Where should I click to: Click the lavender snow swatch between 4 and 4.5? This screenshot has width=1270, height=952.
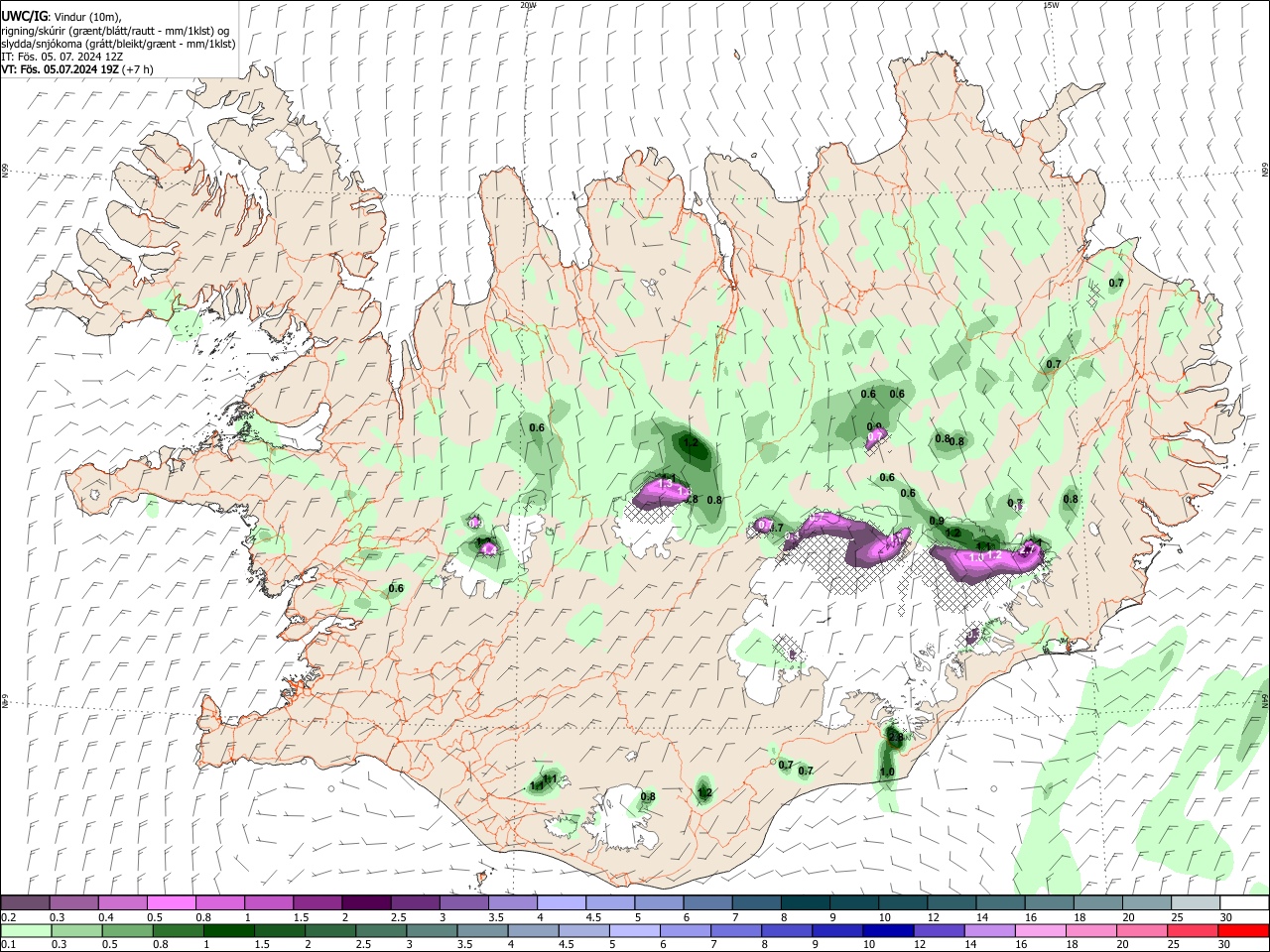point(561,902)
